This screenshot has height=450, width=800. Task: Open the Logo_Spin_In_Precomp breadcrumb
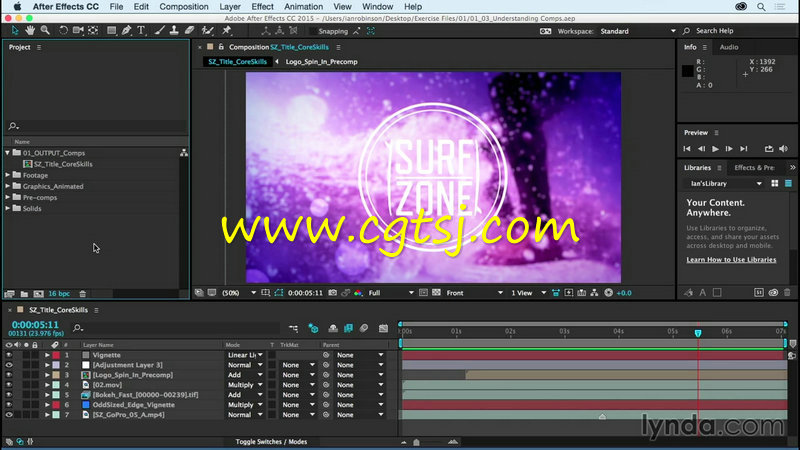(x=321, y=62)
